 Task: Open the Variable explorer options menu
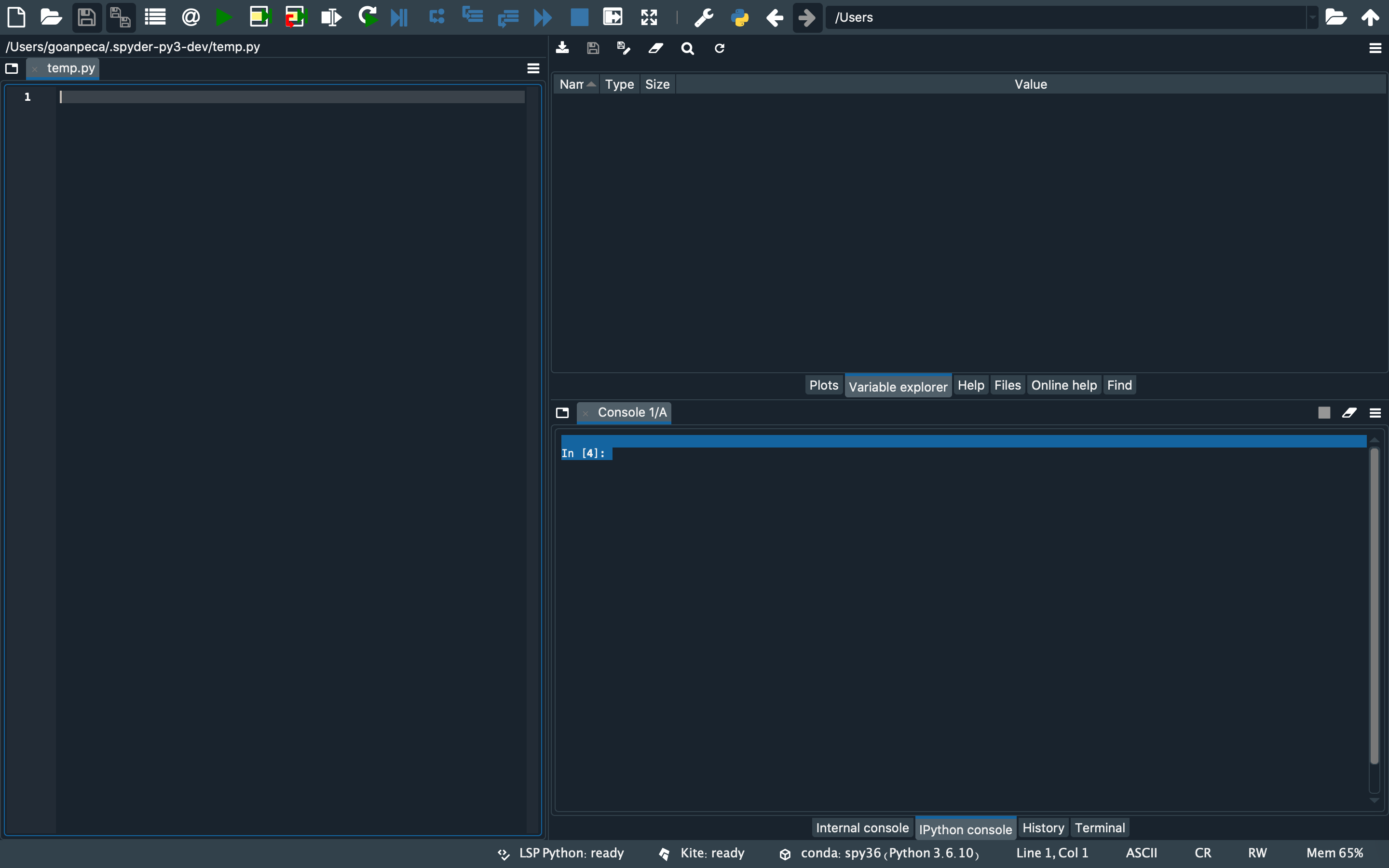pos(1376,48)
